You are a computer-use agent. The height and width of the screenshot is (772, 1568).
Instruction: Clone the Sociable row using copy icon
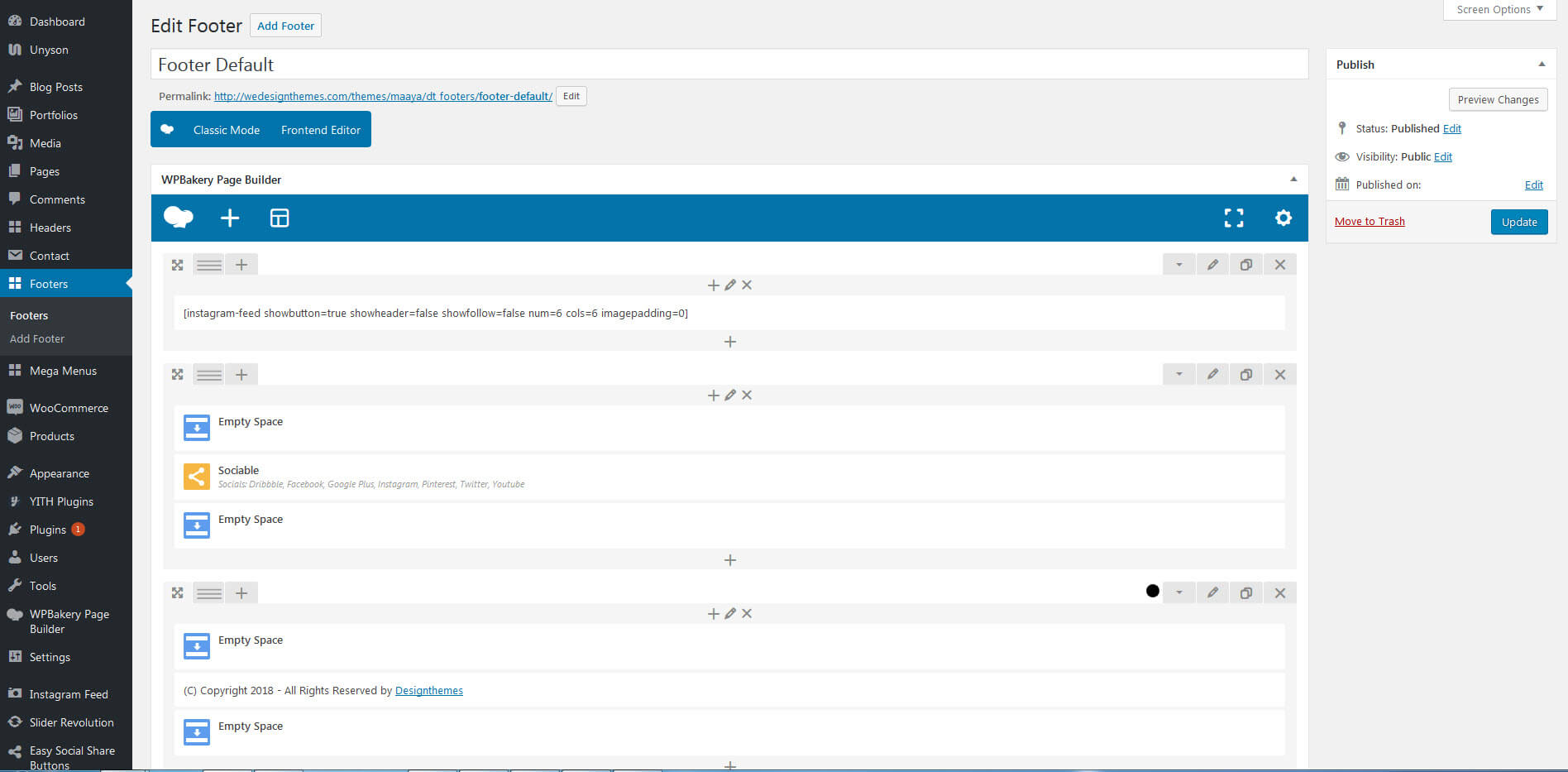1245,374
